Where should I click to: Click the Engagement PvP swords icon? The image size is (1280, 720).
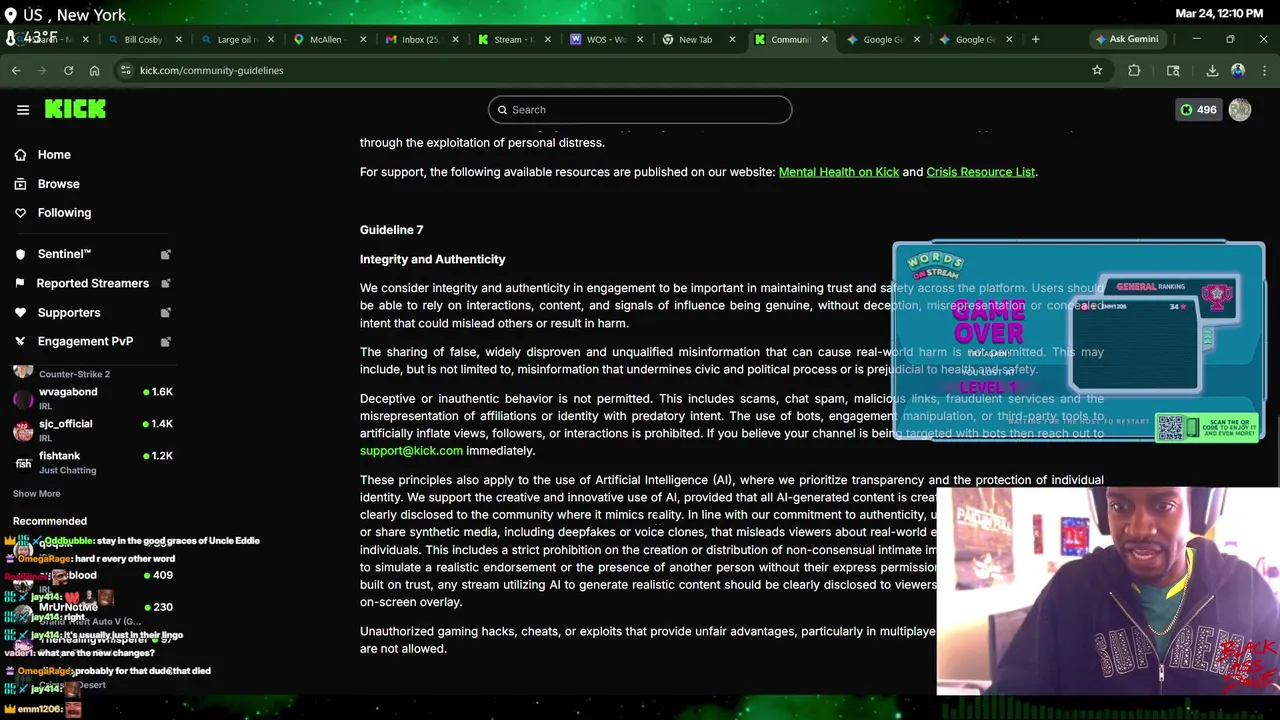pos(20,341)
